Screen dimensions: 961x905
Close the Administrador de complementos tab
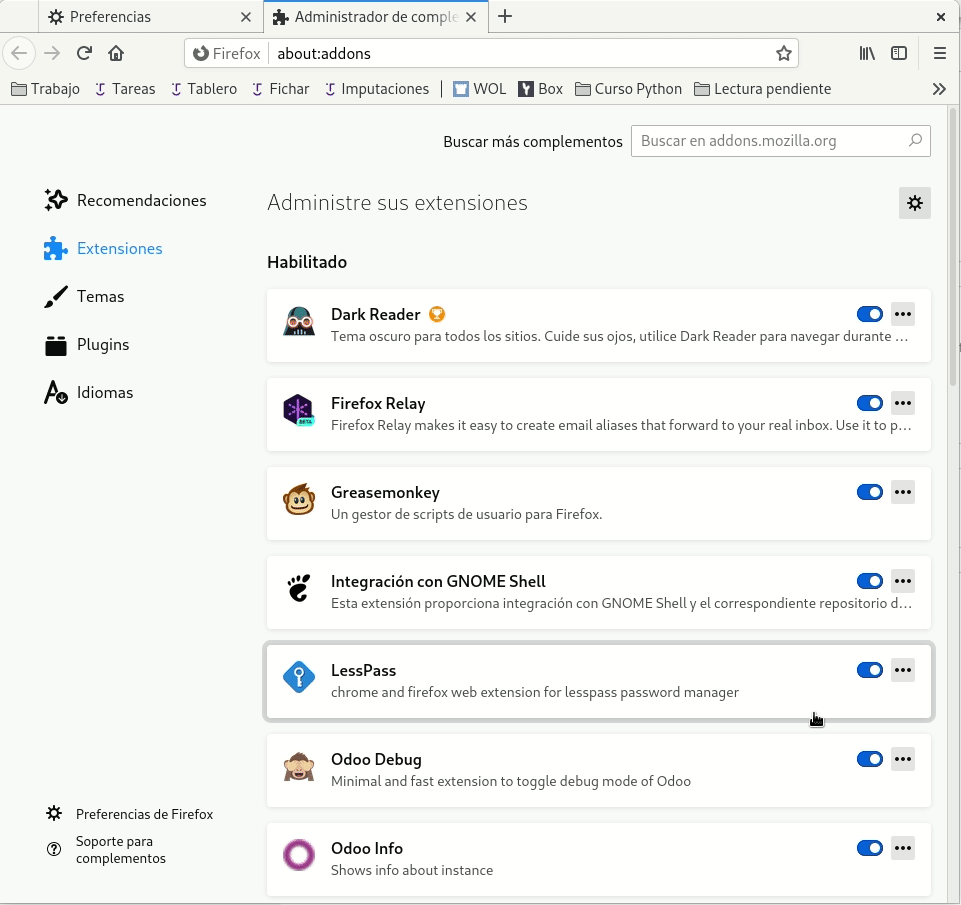[471, 17]
